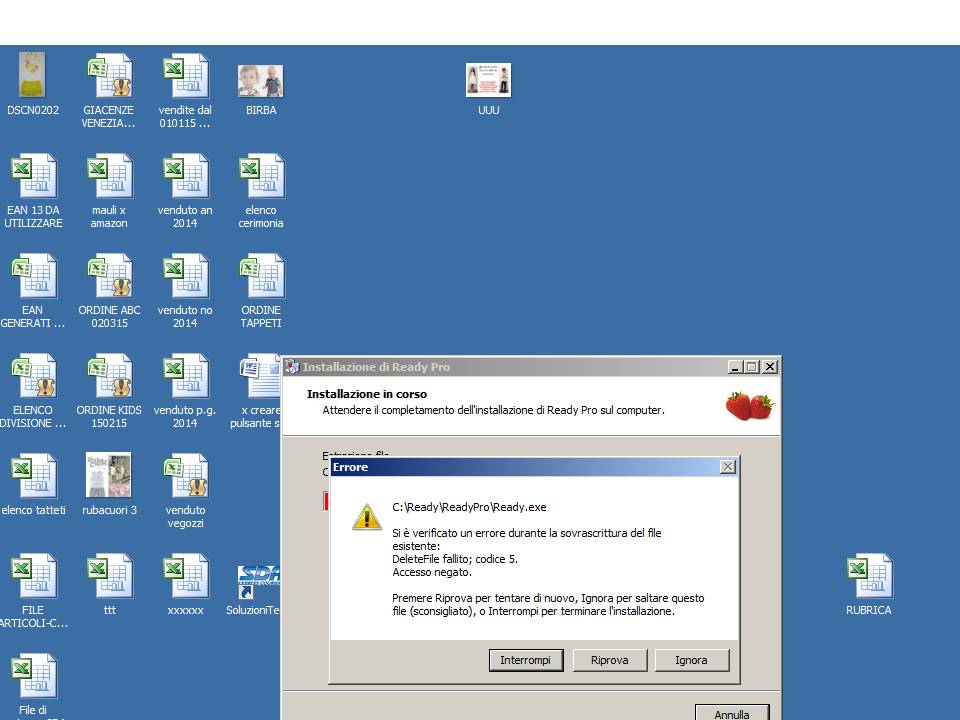
Task: Click Annulla in the installer window
Action: point(732,713)
